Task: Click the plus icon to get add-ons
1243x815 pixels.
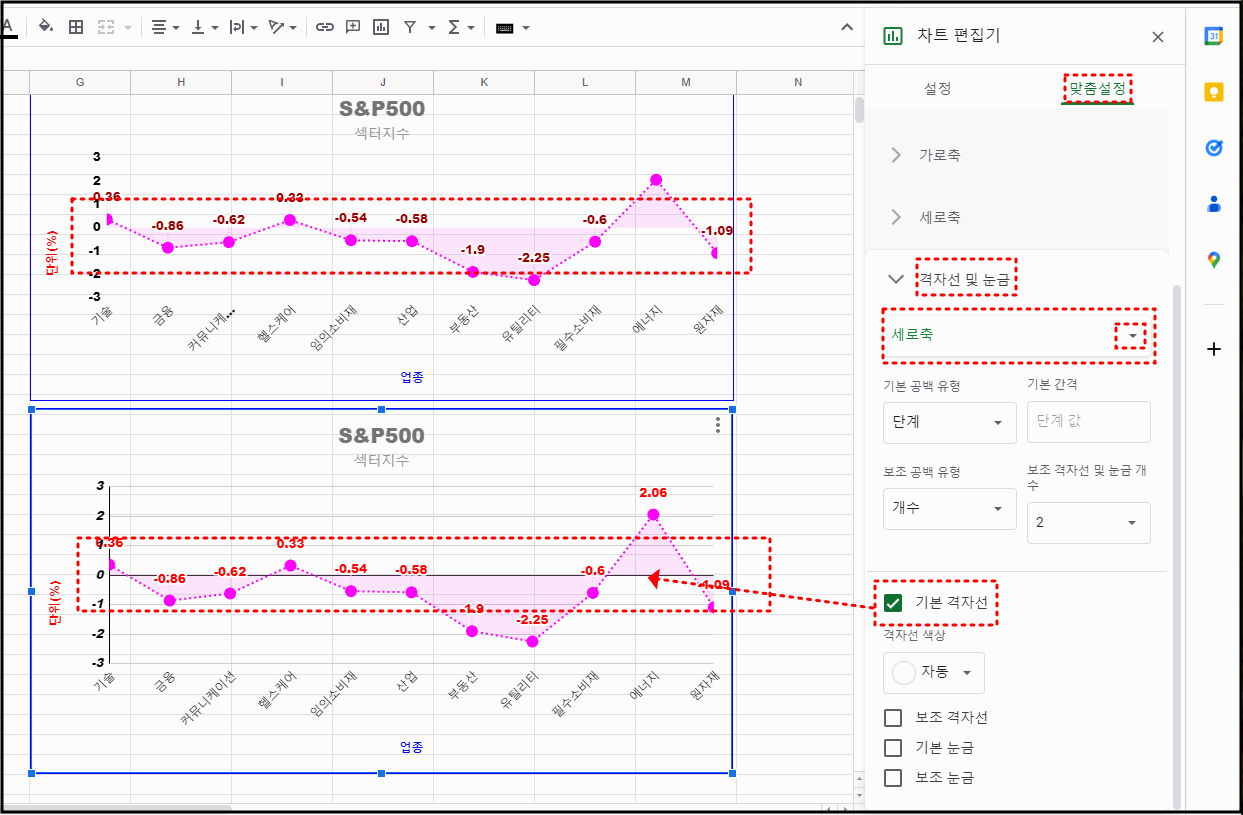Action: 1214,349
